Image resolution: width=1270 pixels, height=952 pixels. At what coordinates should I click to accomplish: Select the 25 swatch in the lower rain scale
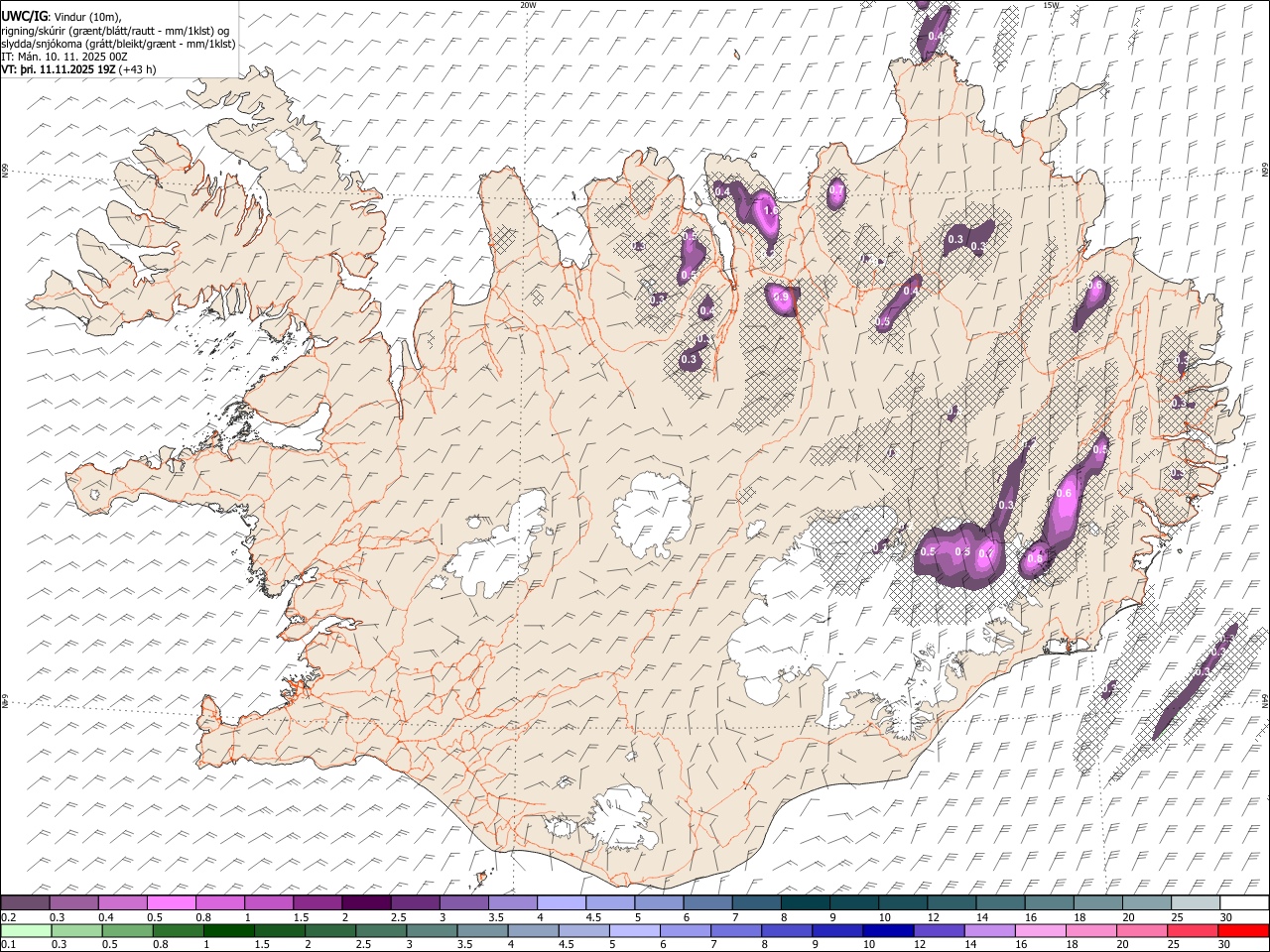1193,930
